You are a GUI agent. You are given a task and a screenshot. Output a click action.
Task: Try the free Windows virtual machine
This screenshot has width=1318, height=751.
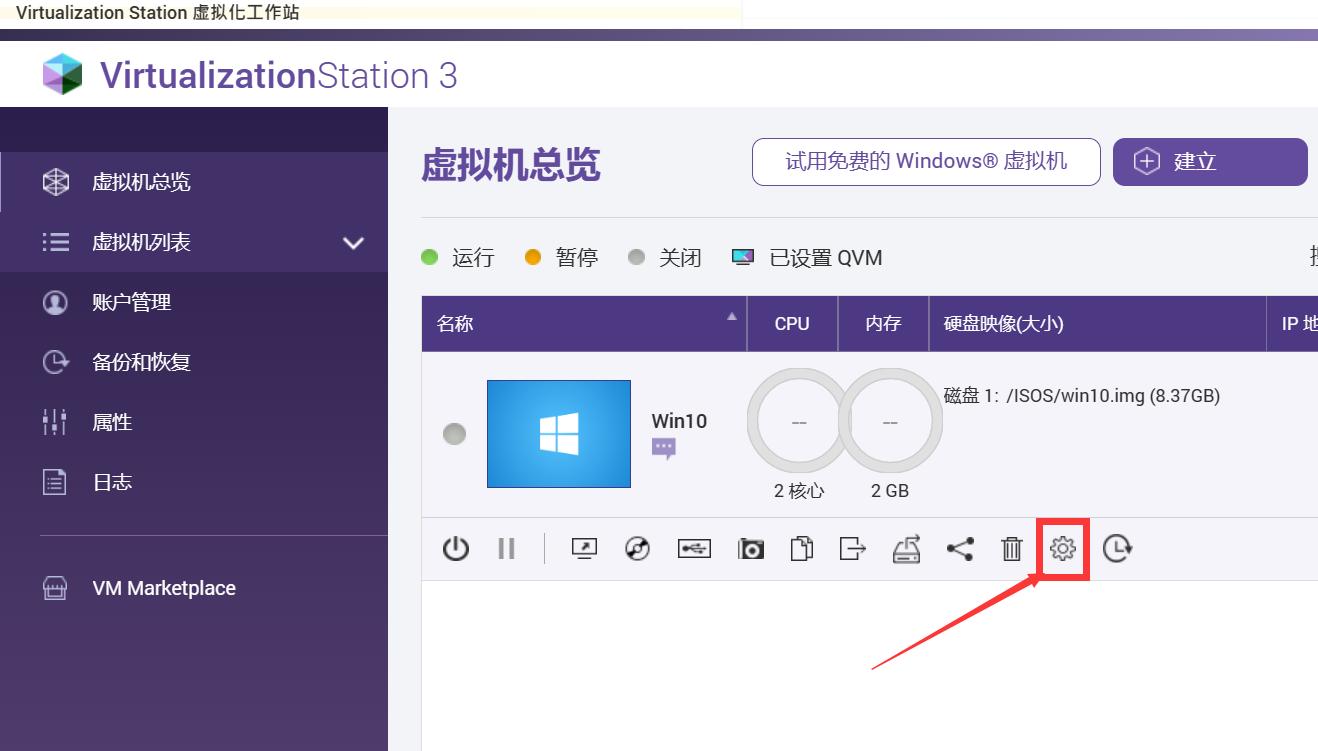925,161
